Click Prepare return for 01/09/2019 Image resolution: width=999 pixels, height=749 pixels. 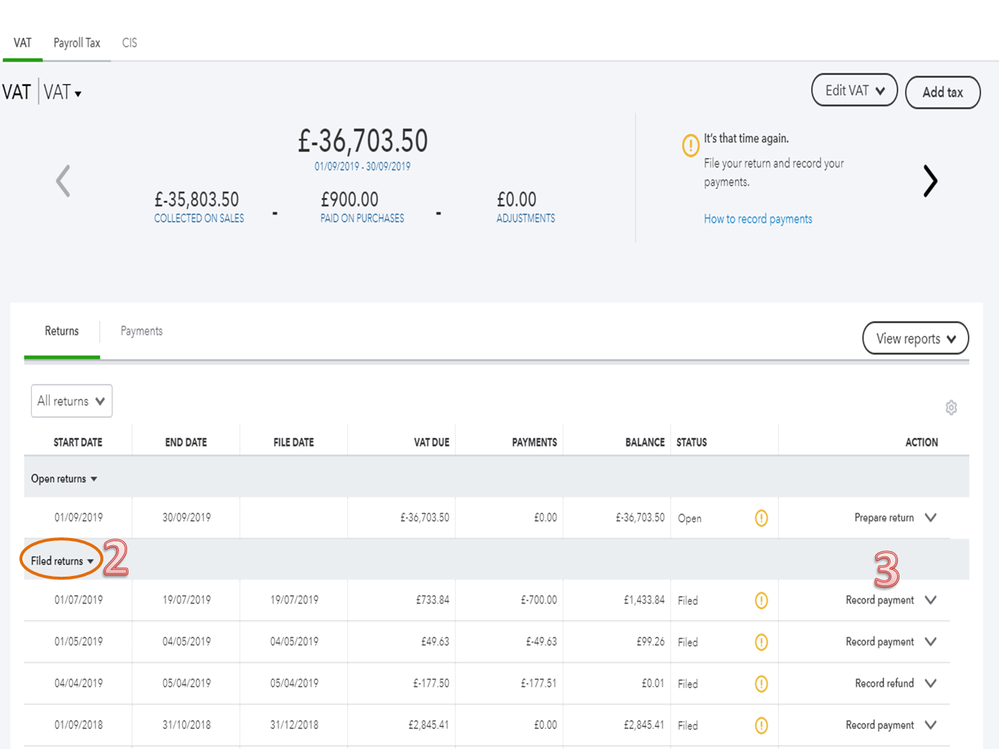click(884, 518)
